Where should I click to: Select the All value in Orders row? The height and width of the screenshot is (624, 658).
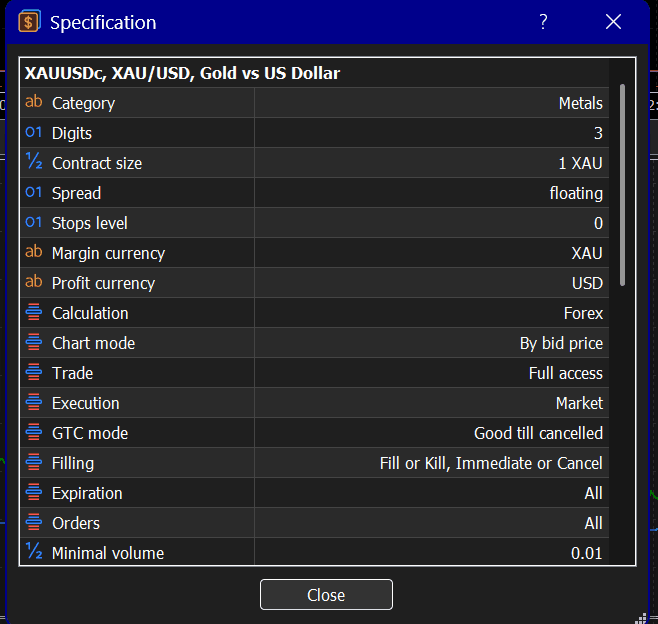(x=593, y=523)
